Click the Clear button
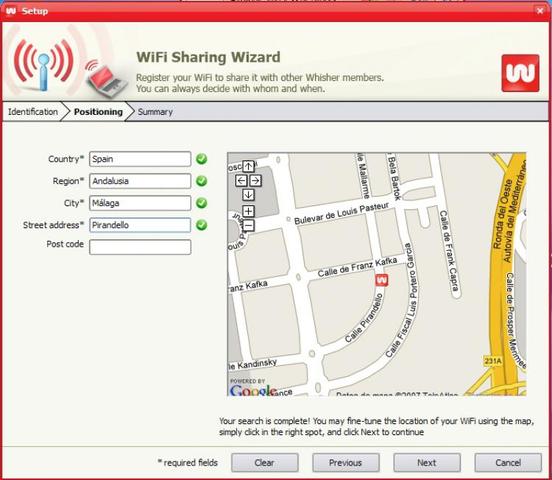This screenshot has height=480, width=552. pos(265,462)
